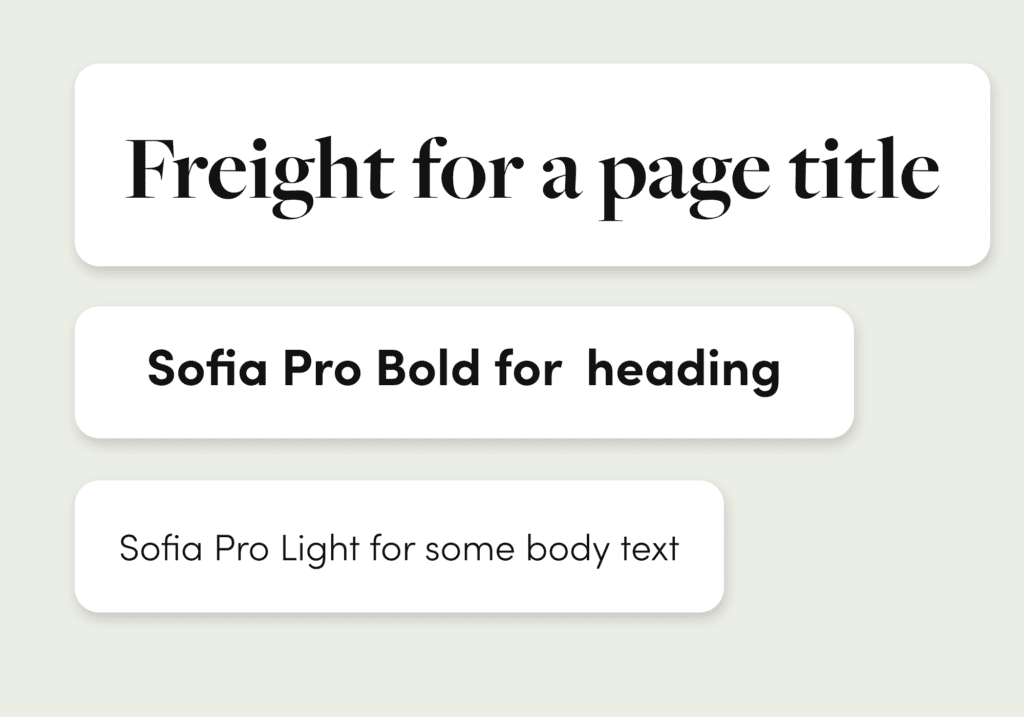Select the 'Sofia Pro Bold for heading' card

pyautogui.click(x=464, y=372)
